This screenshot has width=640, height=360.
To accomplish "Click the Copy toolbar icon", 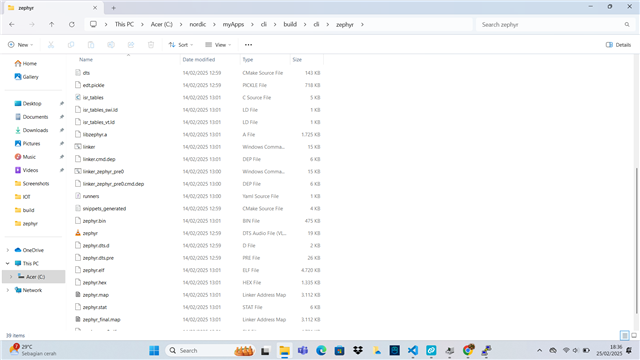I will pos(71,45).
